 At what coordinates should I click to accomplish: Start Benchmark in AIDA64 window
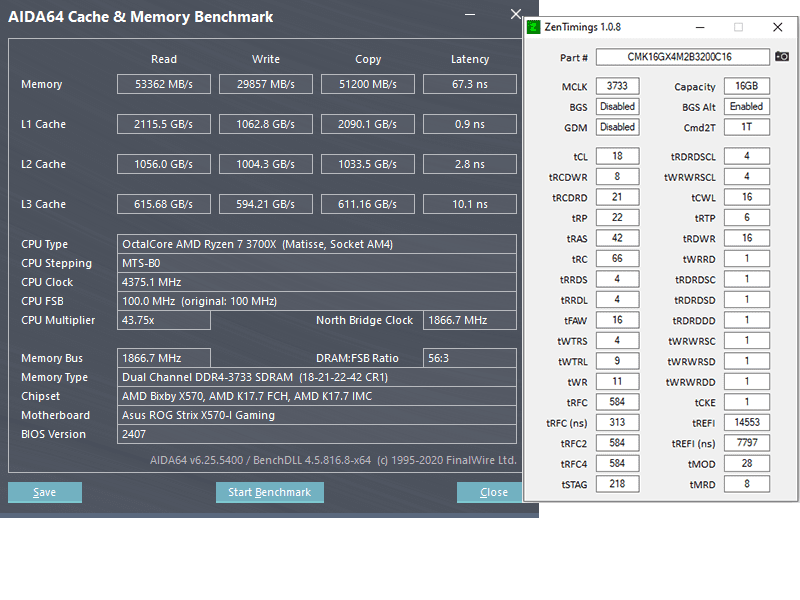tap(269, 492)
